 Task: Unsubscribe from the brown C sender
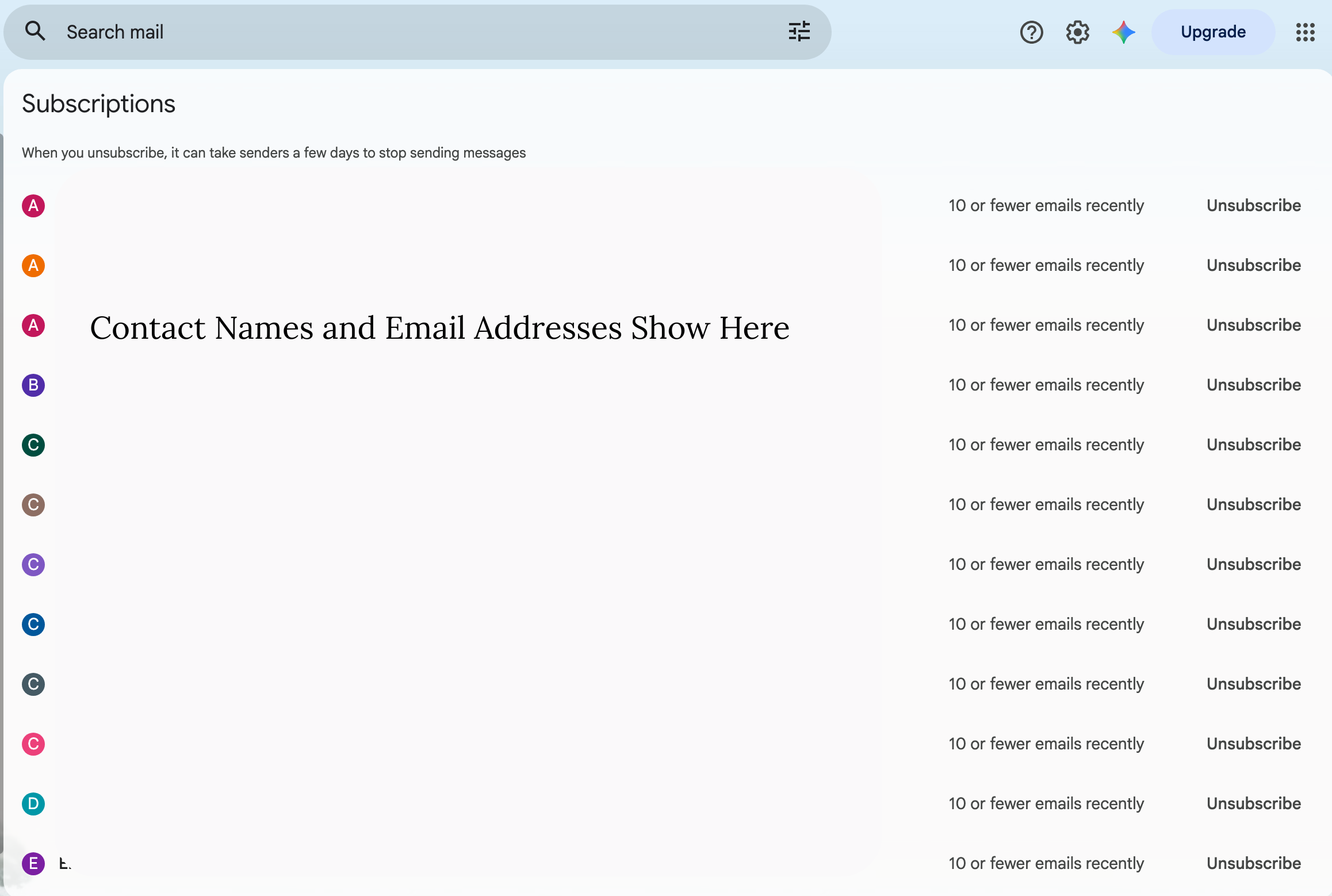pos(1254,504)
